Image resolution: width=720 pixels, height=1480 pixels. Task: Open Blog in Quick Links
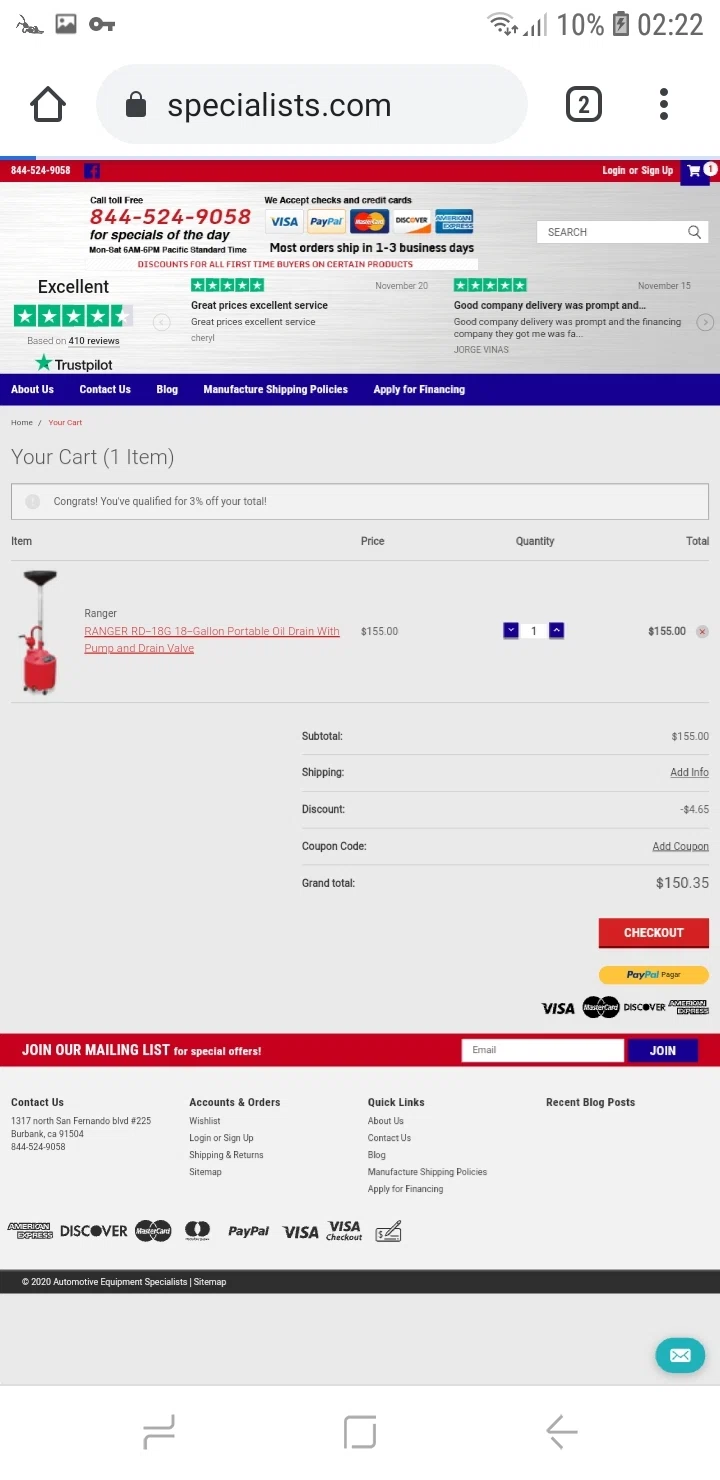tap(376, 1155)
